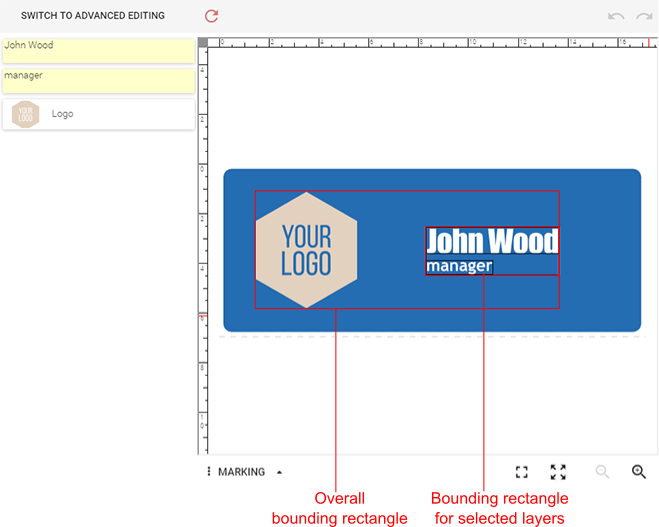Open the Marking dropdown menu
The image size is (659, 527).
point(250,472)
